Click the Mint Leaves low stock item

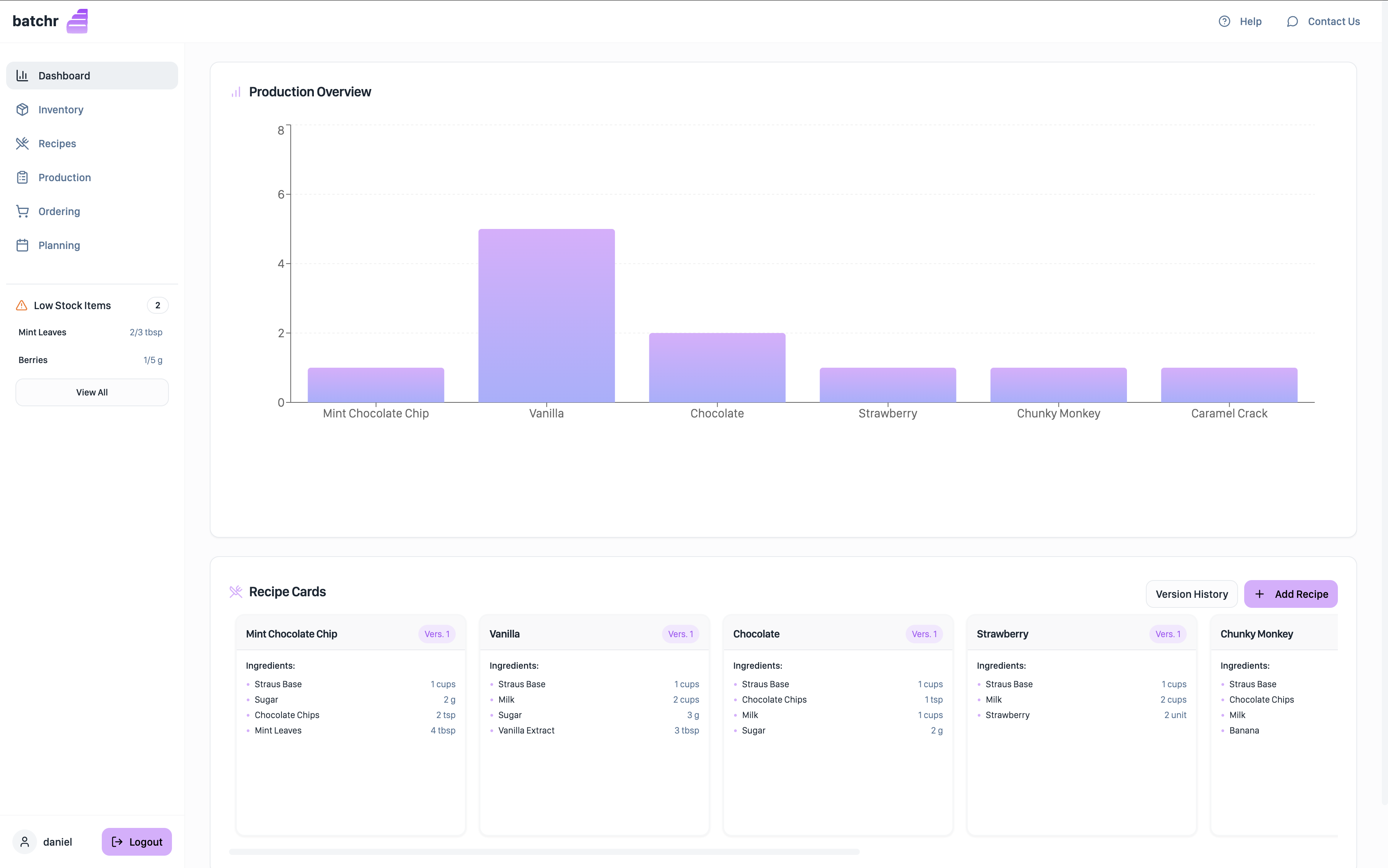click(x=42, y=332)
